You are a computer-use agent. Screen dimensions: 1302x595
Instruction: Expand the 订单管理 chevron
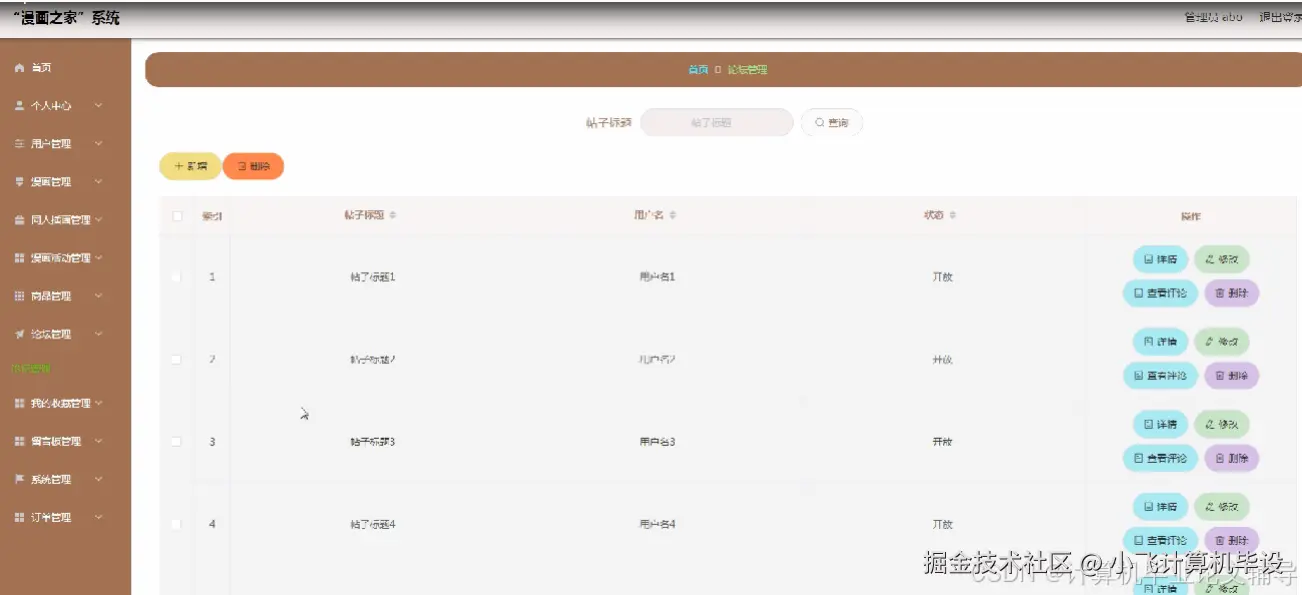point(98,517)
